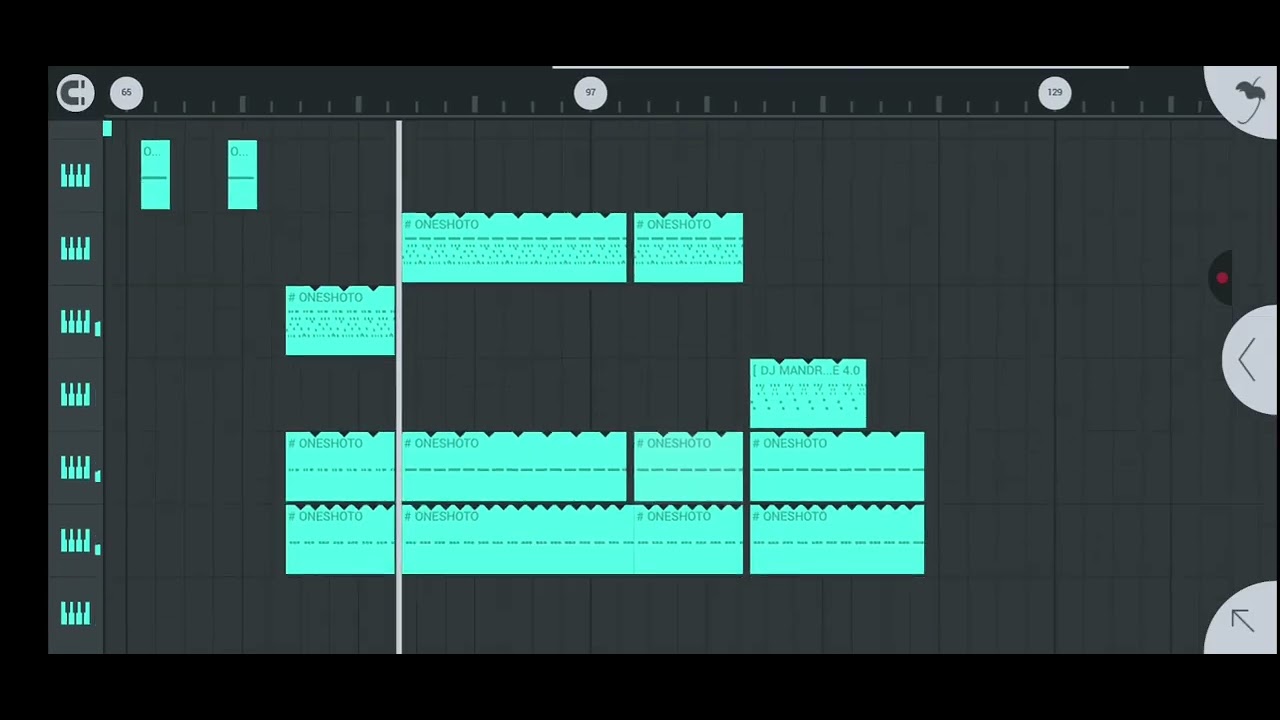
Task: Select the sixth track's piano keys icon
Action: [75, 541]
